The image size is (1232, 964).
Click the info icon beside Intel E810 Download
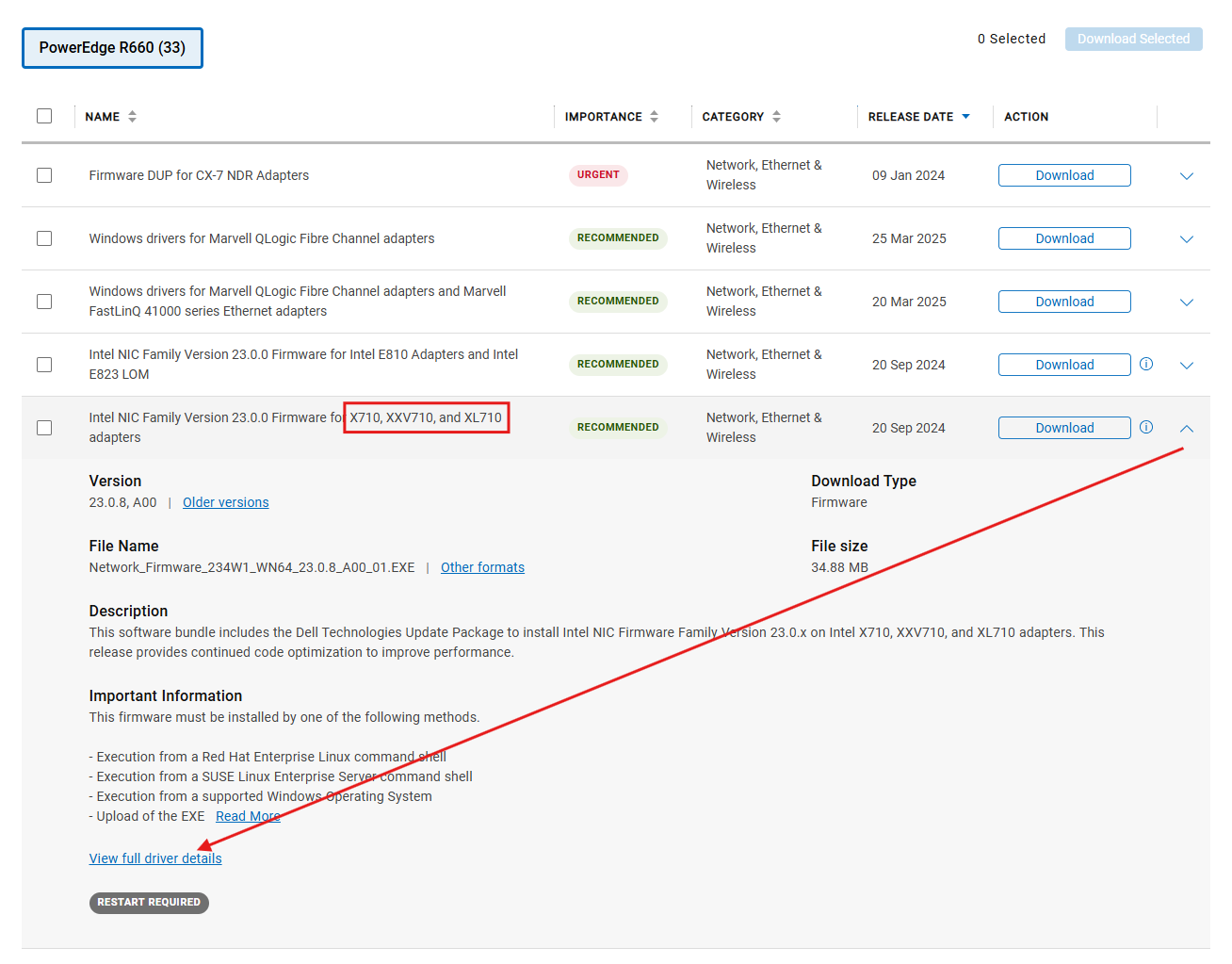point(1146,365)
